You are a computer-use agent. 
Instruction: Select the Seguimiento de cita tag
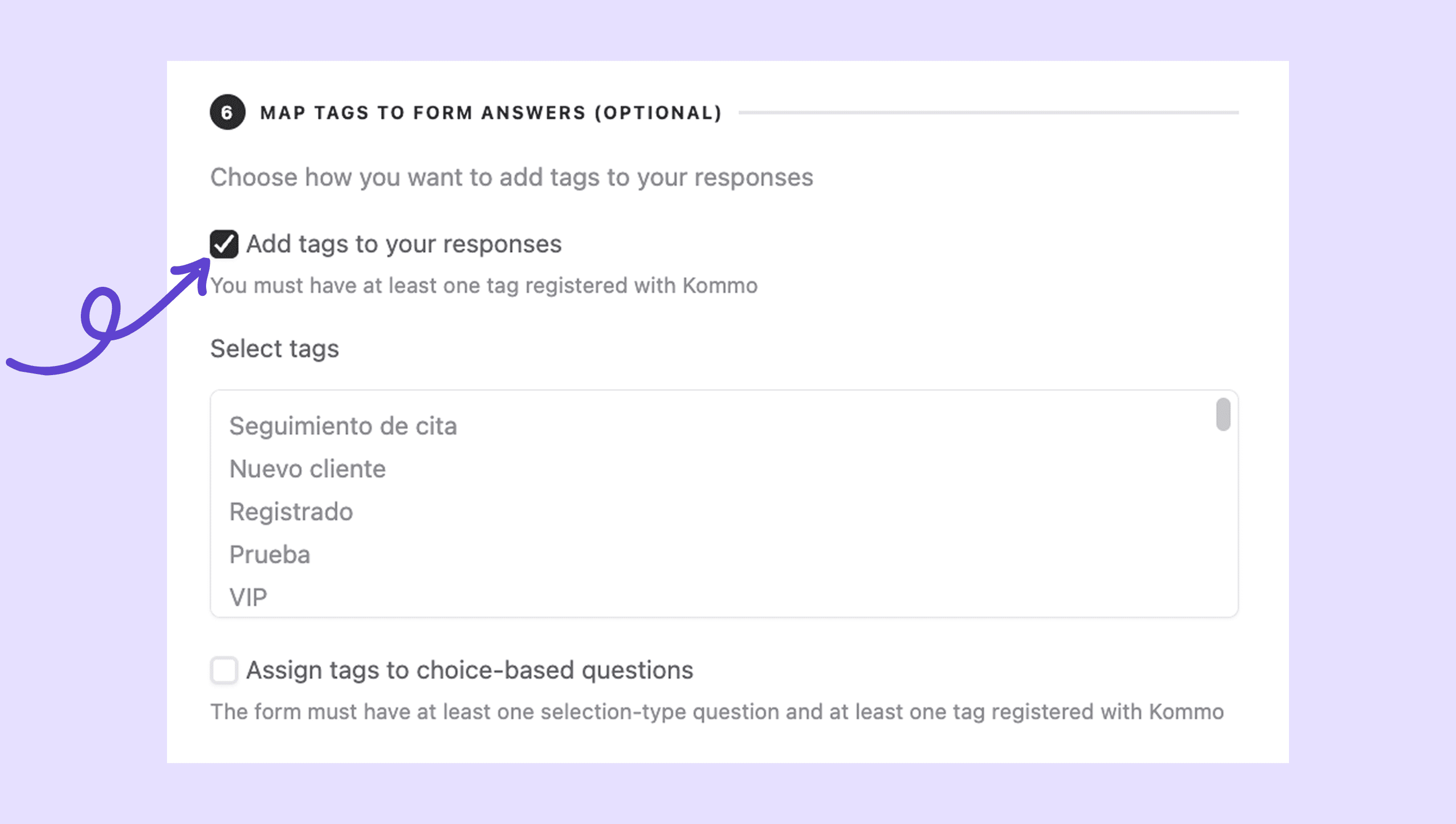343,426
